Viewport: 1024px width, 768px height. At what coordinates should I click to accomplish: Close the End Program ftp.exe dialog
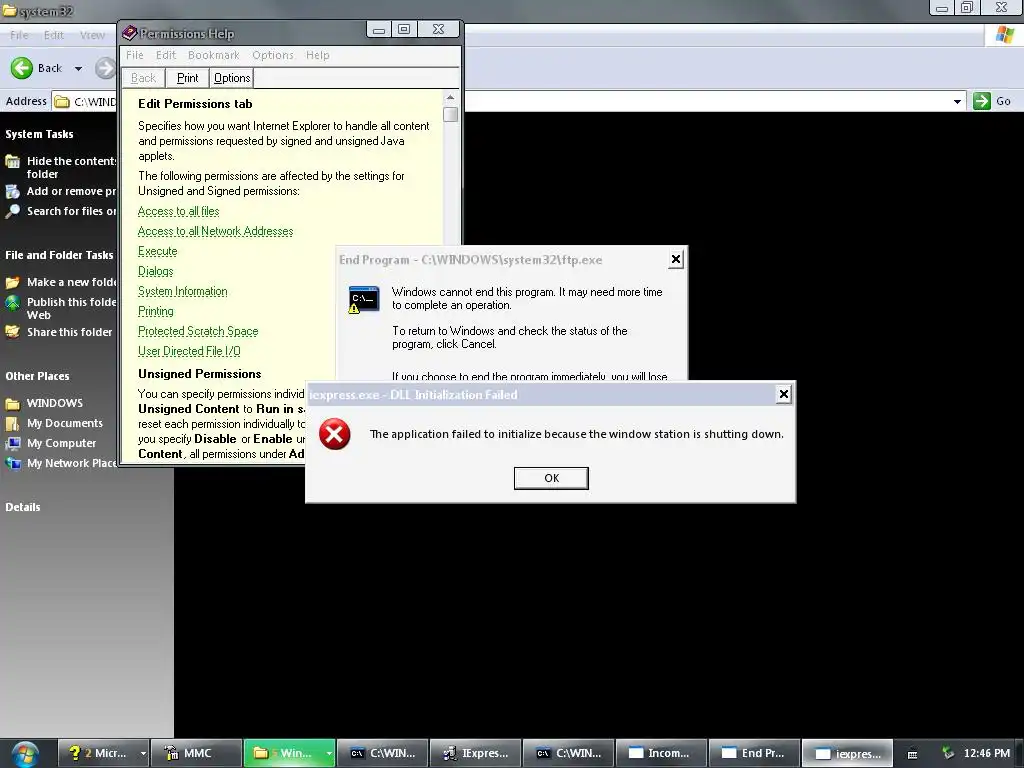coord(676,259)
